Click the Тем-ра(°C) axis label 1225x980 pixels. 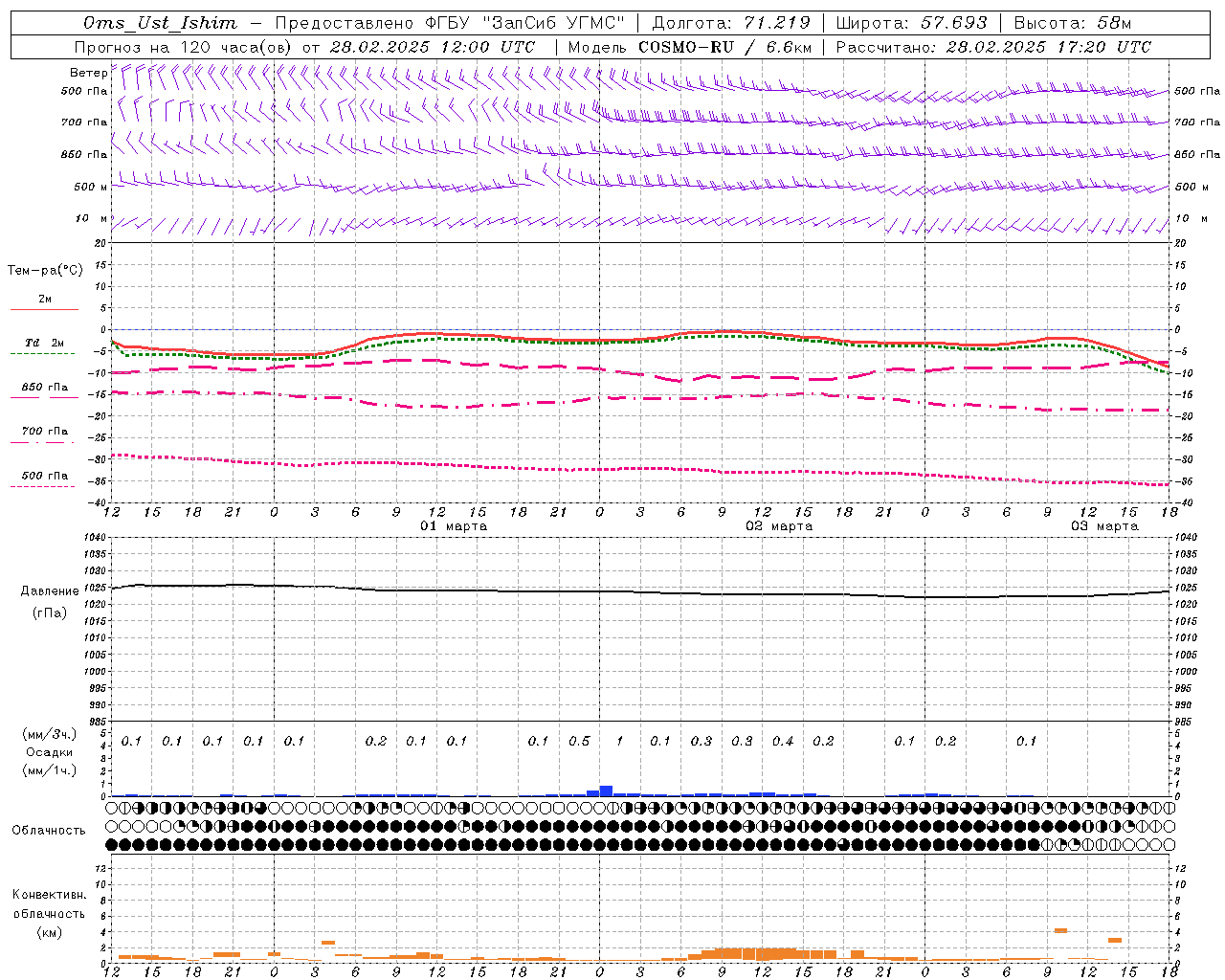click(x=45, y=271)
